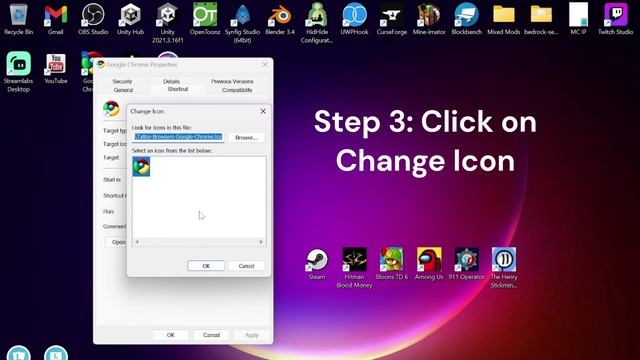Click OK in Google Chrome Properties window

pyautogui.click(x=171, y=335)
